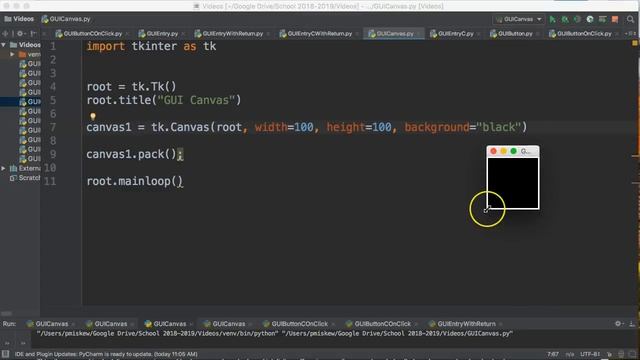Screen dimensions: 640x360
Task: Expand the venv folder
Action: pos(12,54)
